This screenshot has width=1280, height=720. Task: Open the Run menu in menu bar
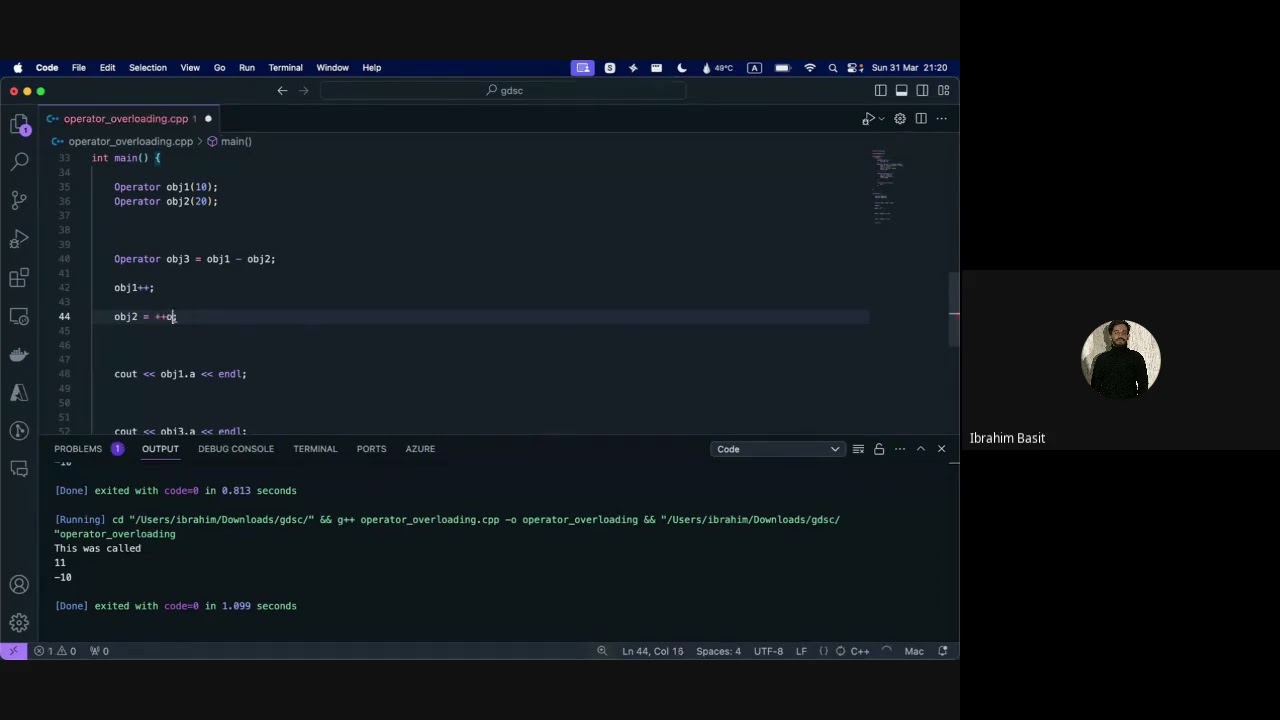[246, 68]
